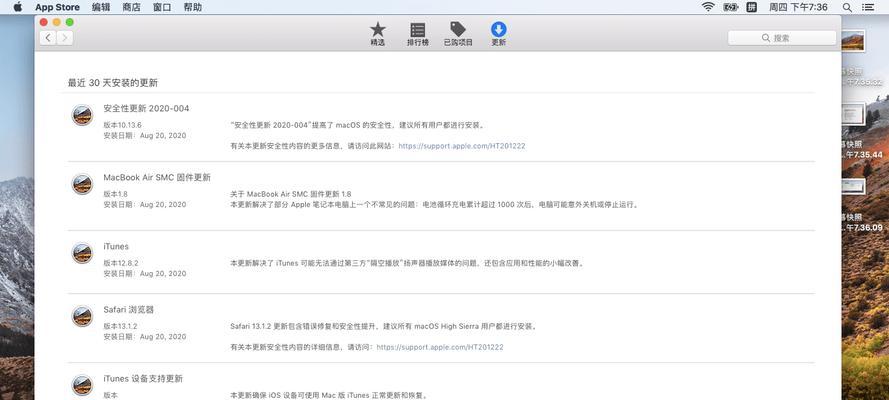Screen dimensions: 889x400
Task: Minimize the App Store window
Action: tap(57, 22)
